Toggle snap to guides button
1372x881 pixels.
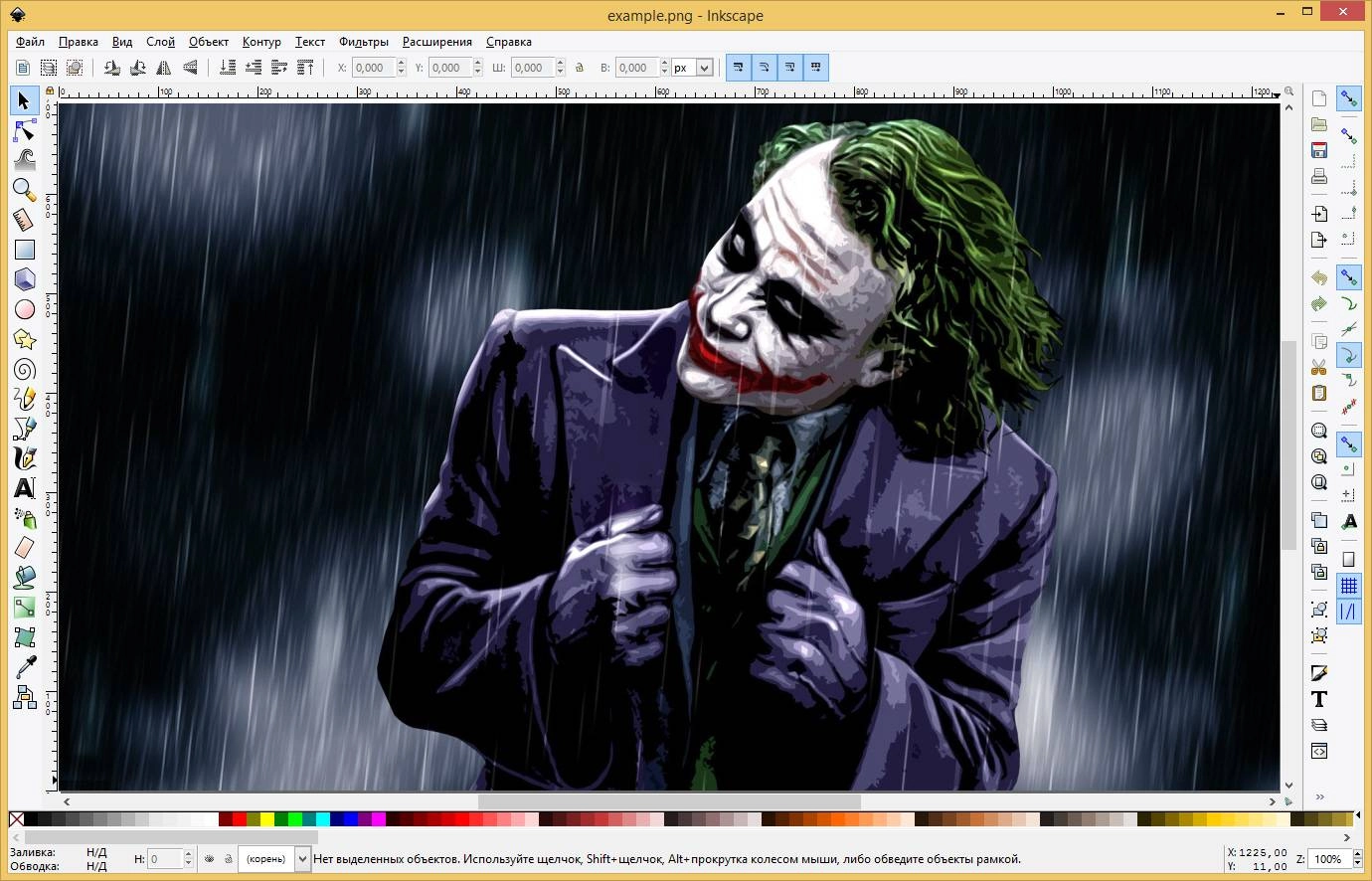click(x=1349, y=612)
